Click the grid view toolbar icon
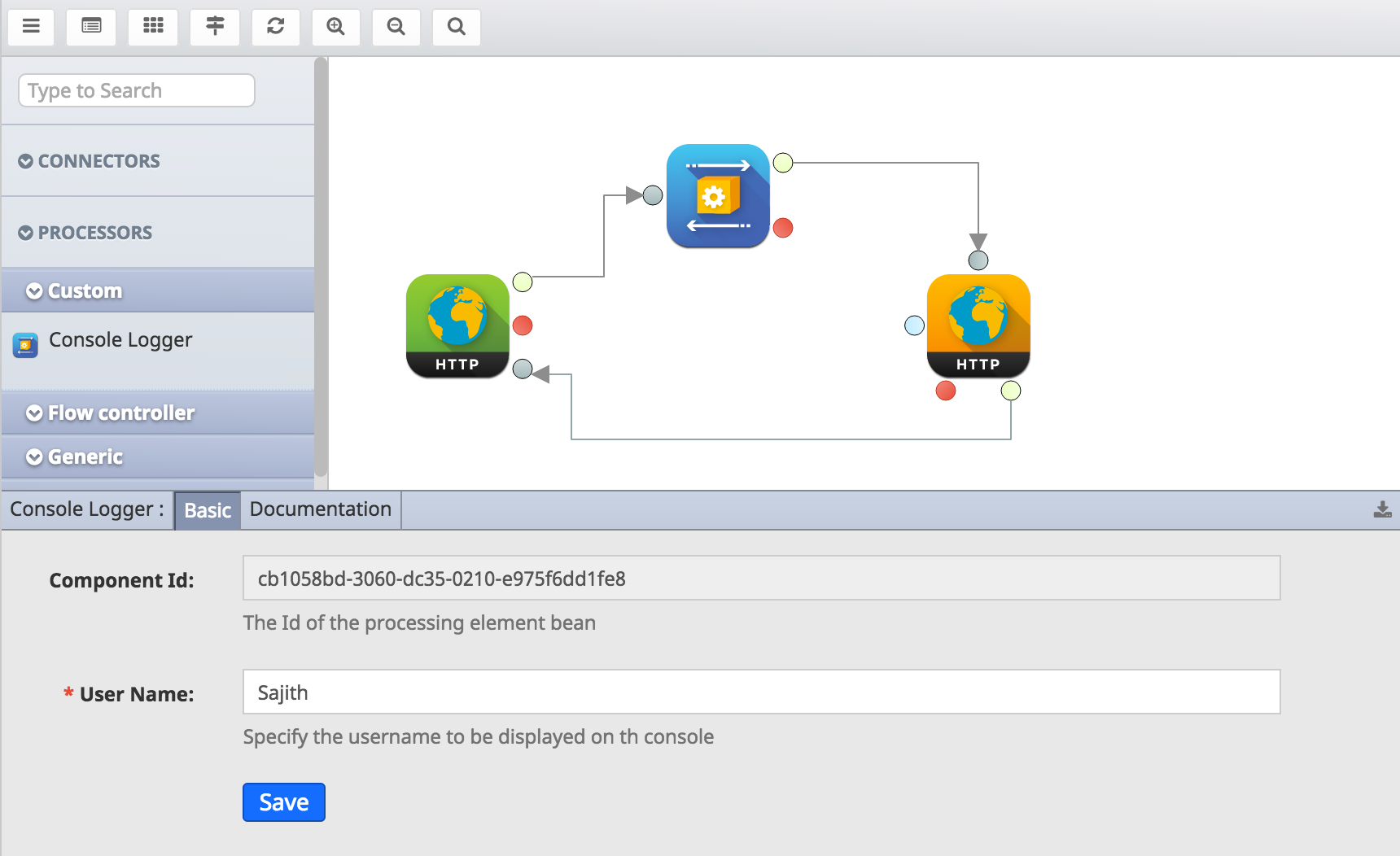The image size is (1400, 856). pyautogui.click(x=153, y=27)
